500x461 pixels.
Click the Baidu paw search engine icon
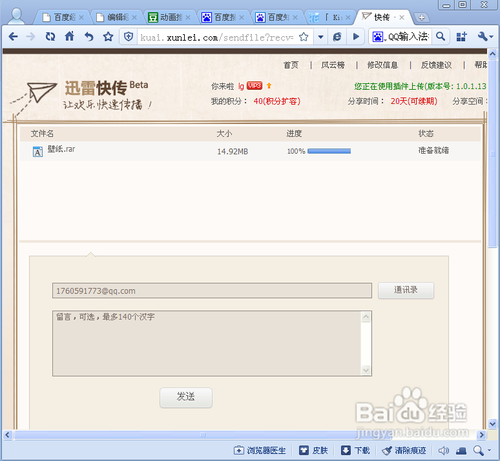point(377,37)
